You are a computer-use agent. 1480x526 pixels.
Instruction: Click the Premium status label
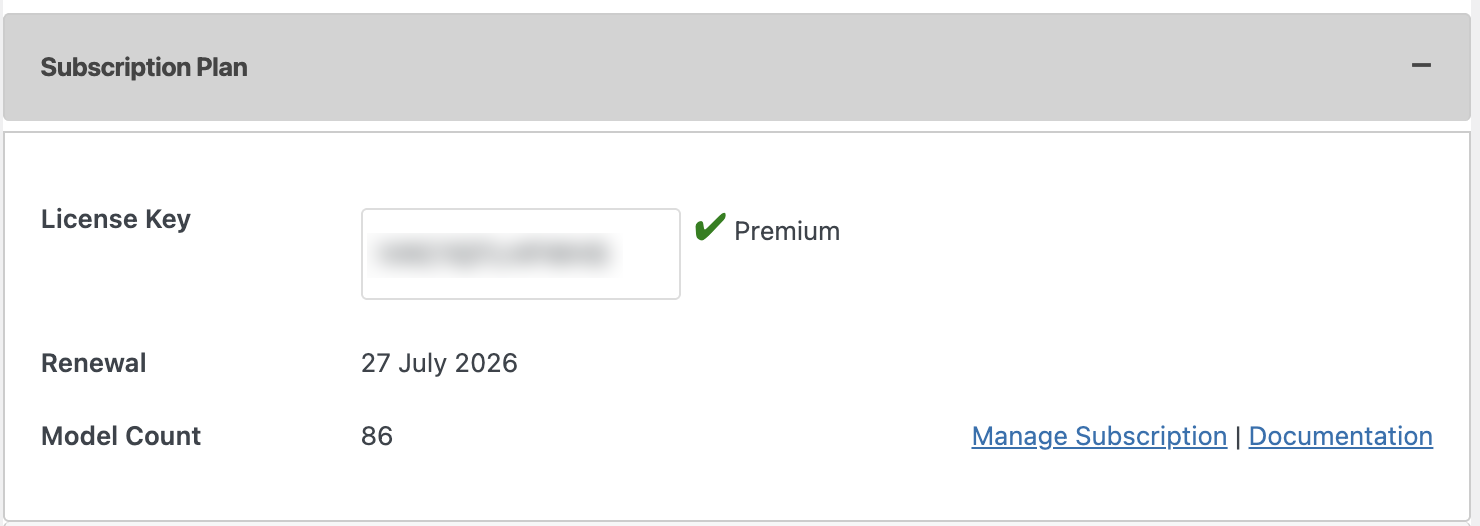point(787,231)
